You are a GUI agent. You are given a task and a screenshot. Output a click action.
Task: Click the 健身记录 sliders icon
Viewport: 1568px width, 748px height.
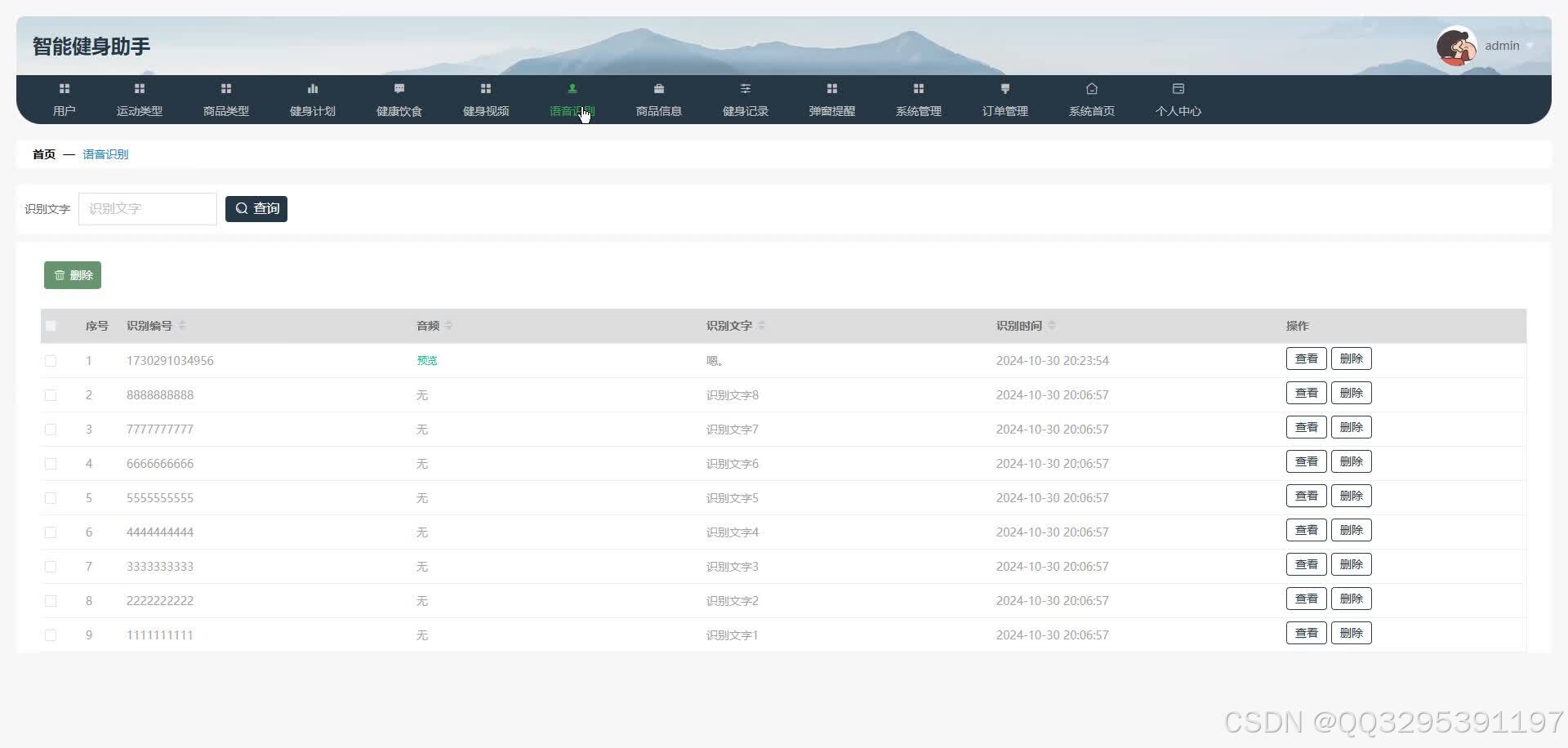coord(746,88)
